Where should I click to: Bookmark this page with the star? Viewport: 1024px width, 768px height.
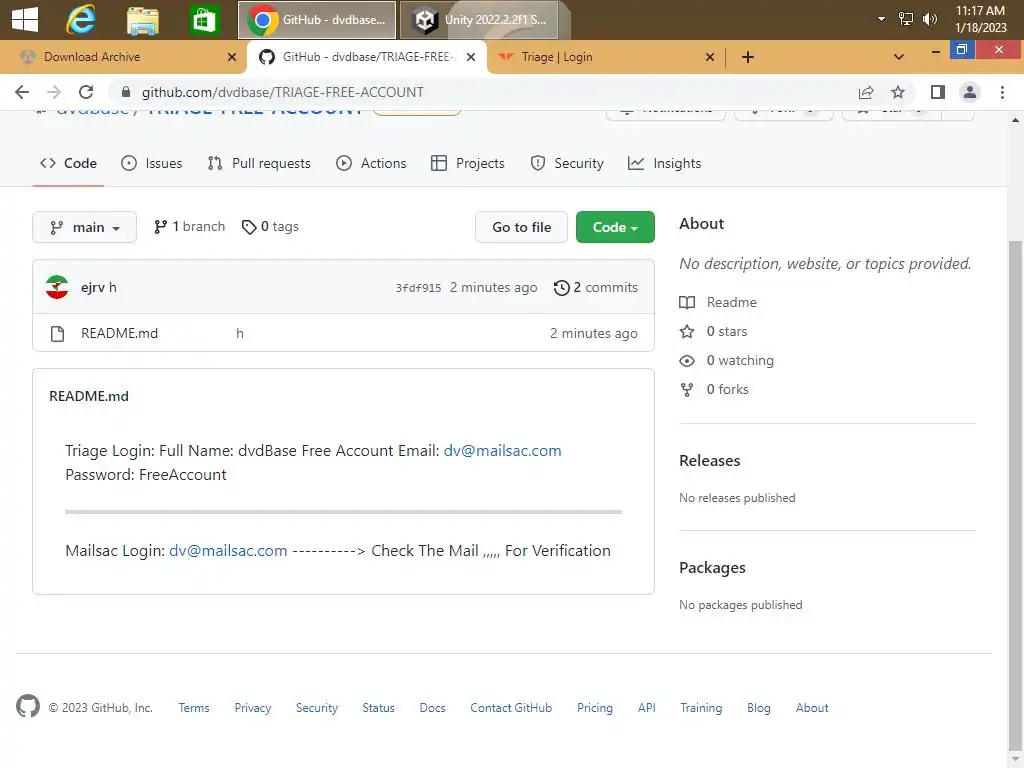898,92
